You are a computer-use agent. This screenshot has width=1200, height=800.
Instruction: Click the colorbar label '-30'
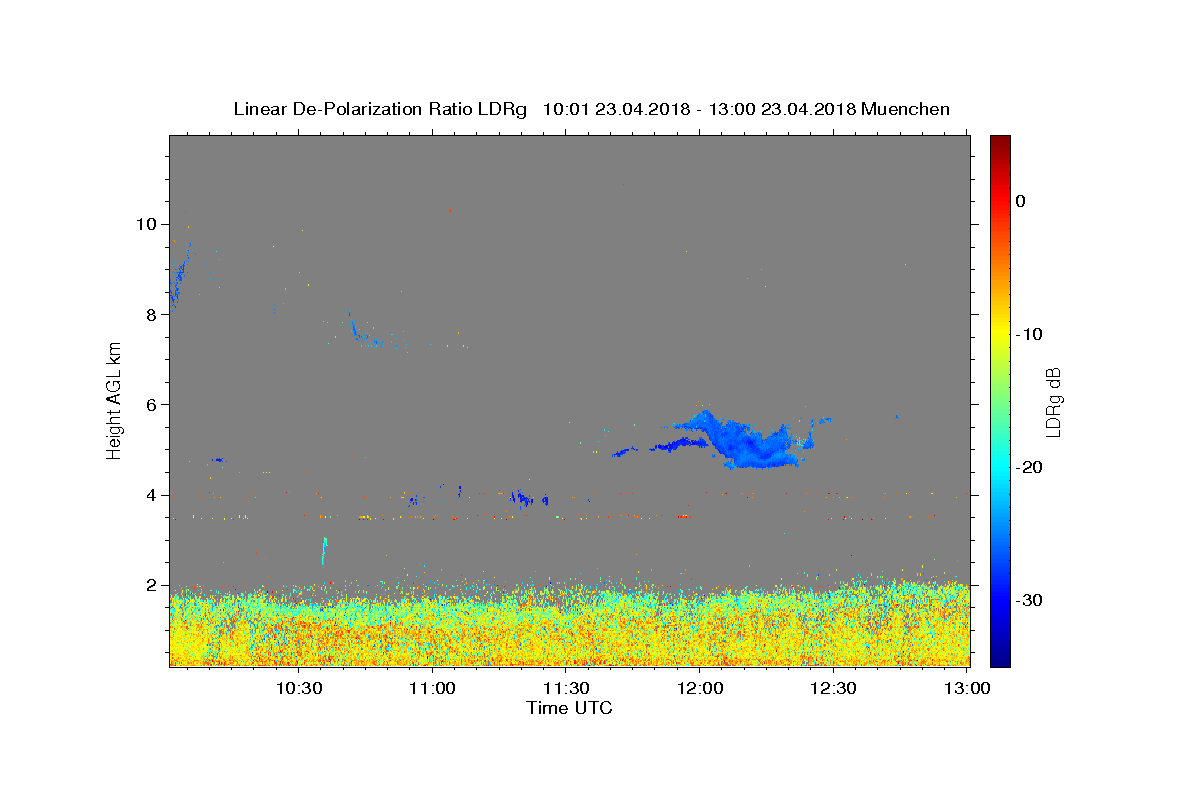coord(1029,600)
